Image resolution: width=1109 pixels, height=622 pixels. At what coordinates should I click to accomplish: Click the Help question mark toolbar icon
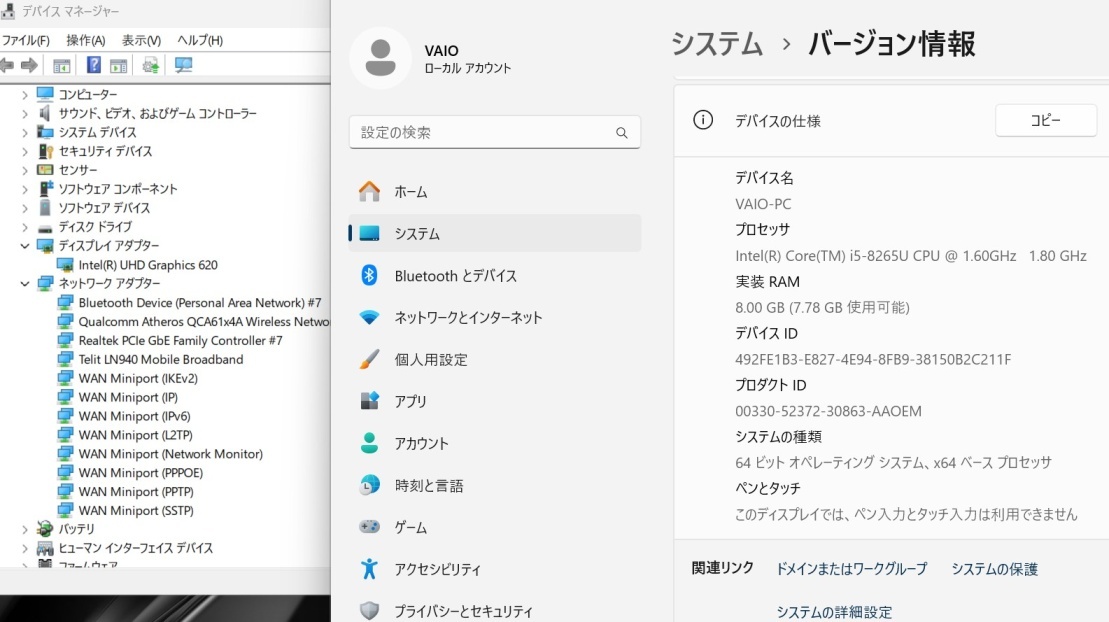click(93, 65)
